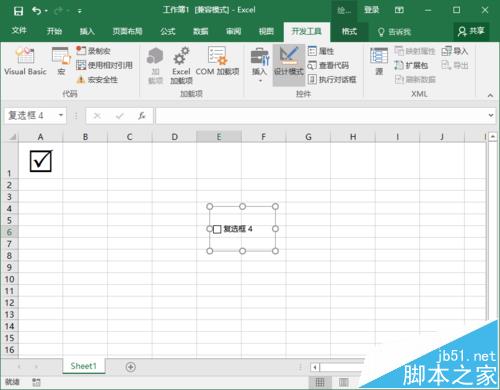The height and width of the screenshot is (390, 500).
Task: Open Expansion Packs (扩展包)
Action: pyautogui.click(x=411, y=65)
